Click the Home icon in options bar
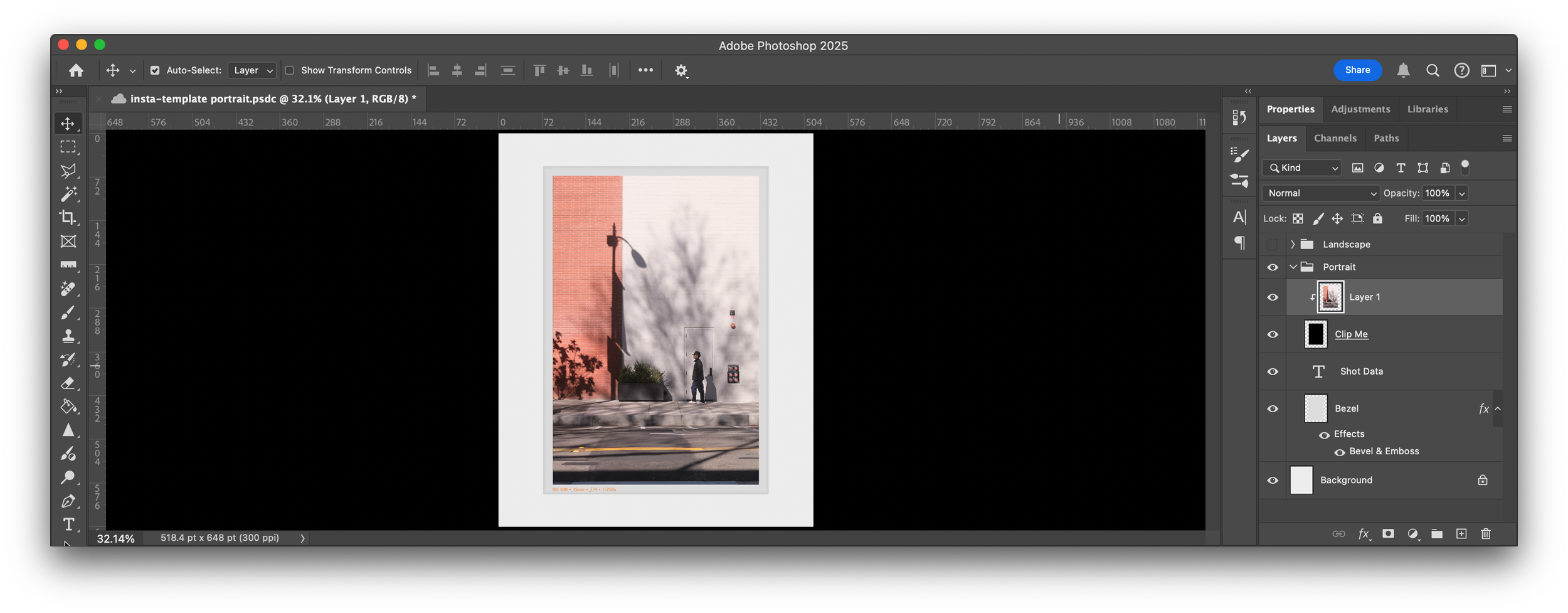 pyautogui.click(x=76, y=70)
